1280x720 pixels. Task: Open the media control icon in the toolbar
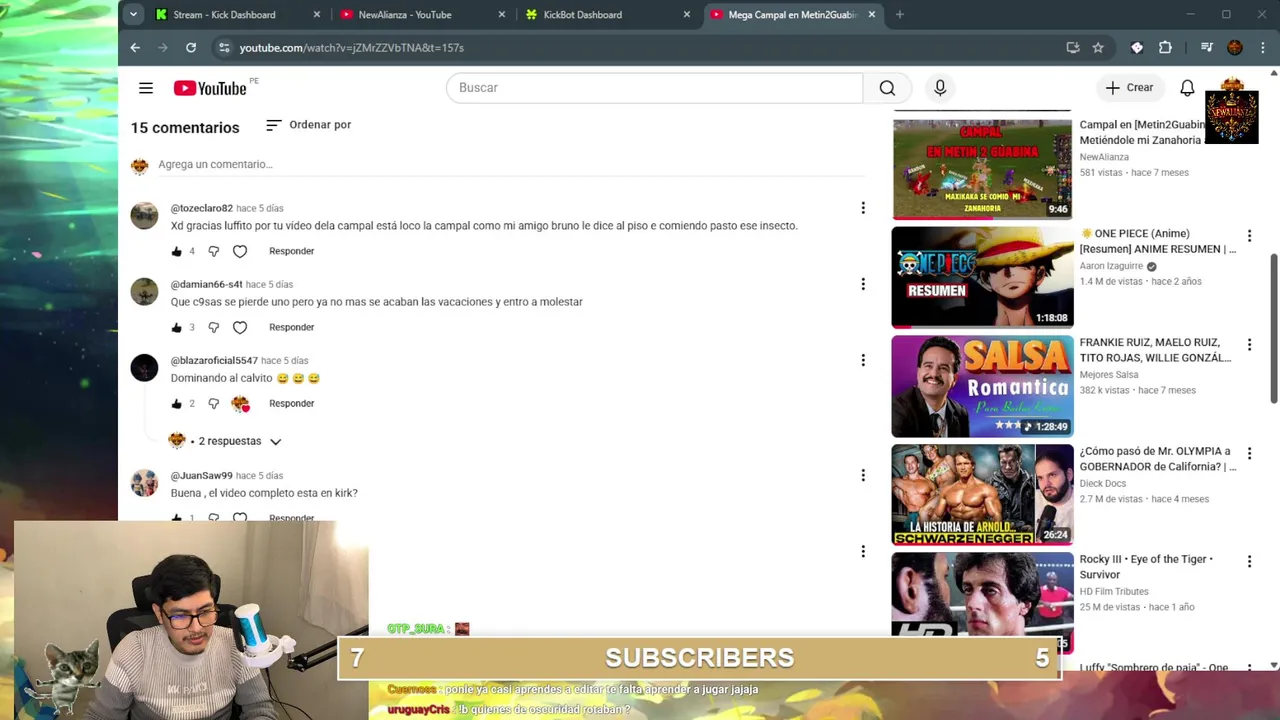1207,47
